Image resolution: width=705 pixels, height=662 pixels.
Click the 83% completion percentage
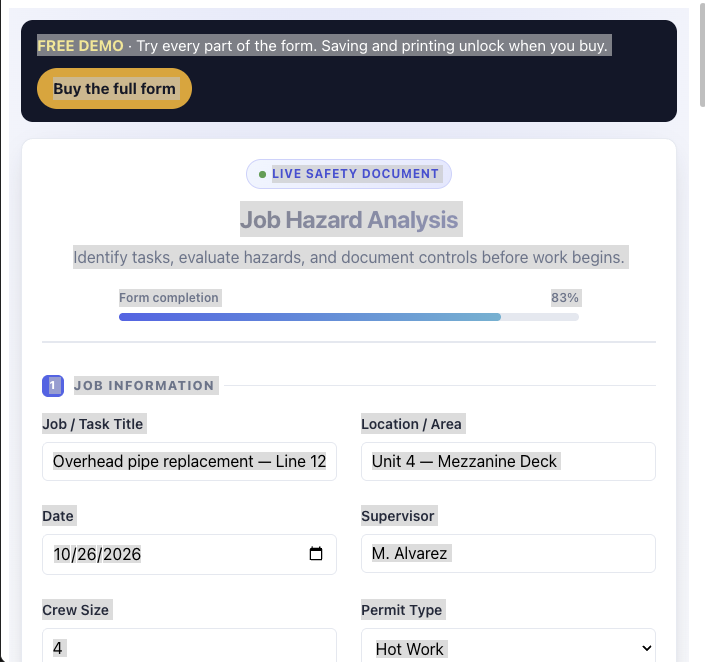[565, 298]
